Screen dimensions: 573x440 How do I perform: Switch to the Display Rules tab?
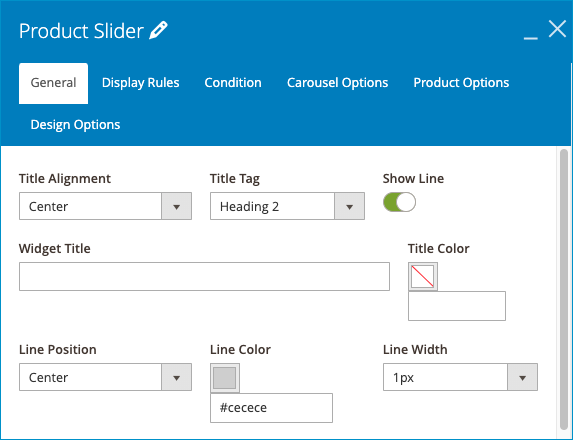point(141,83)
